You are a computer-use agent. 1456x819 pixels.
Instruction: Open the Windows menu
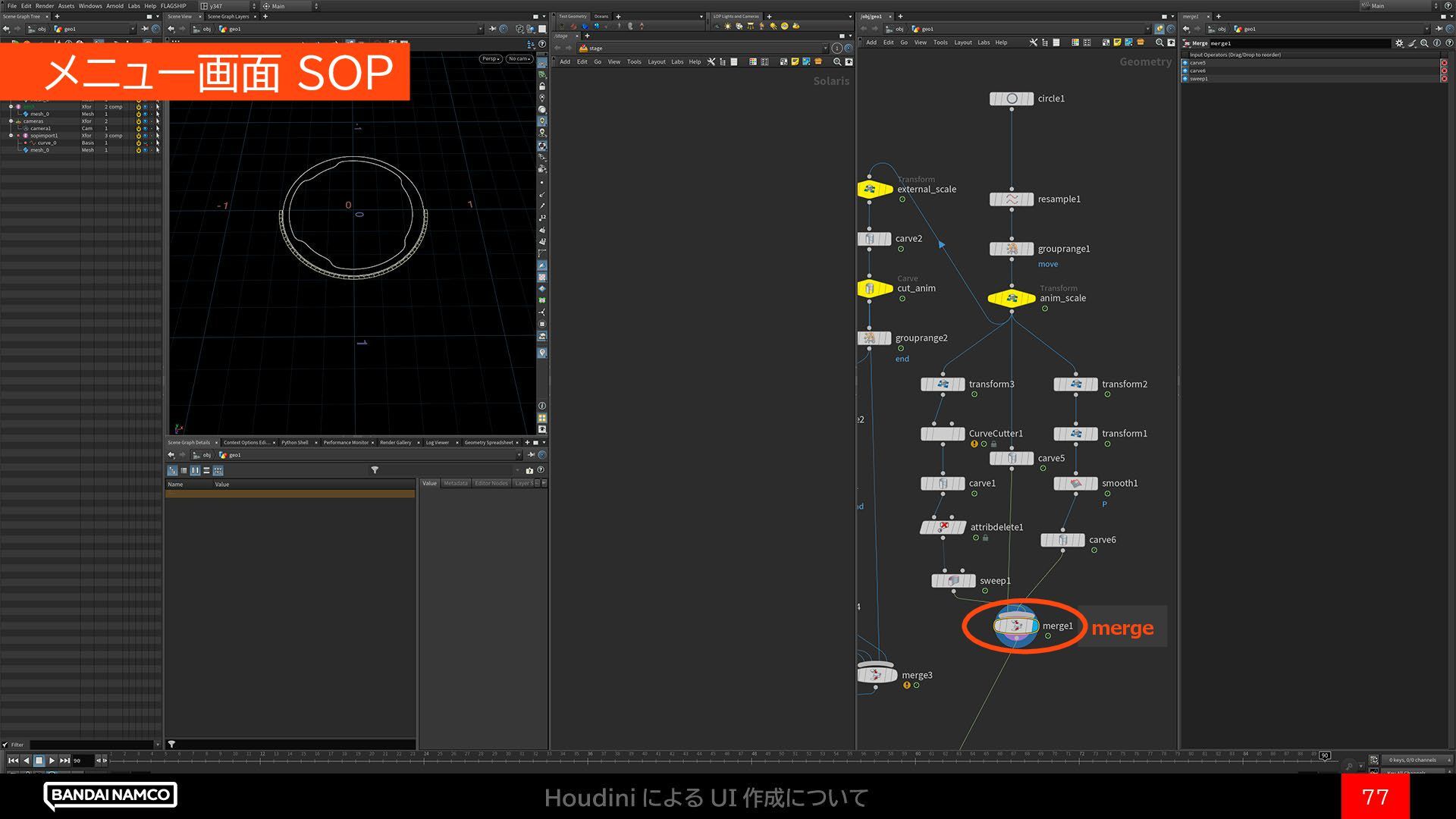(x=90, y=5)
